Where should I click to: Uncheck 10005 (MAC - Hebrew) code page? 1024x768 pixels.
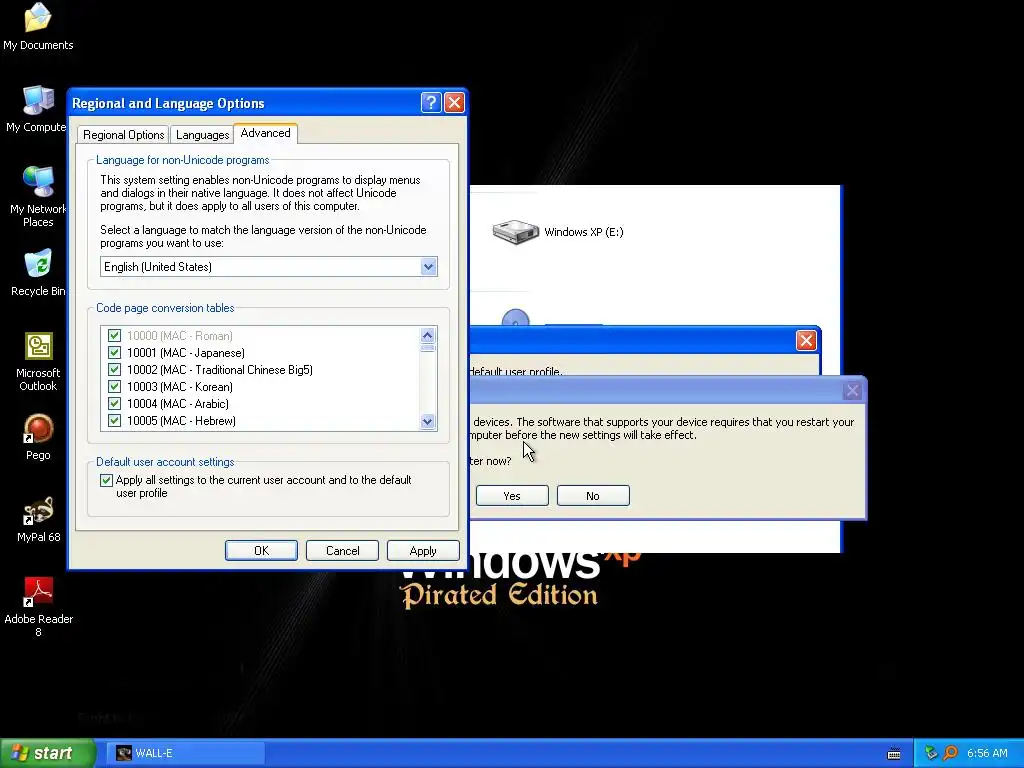114,421
